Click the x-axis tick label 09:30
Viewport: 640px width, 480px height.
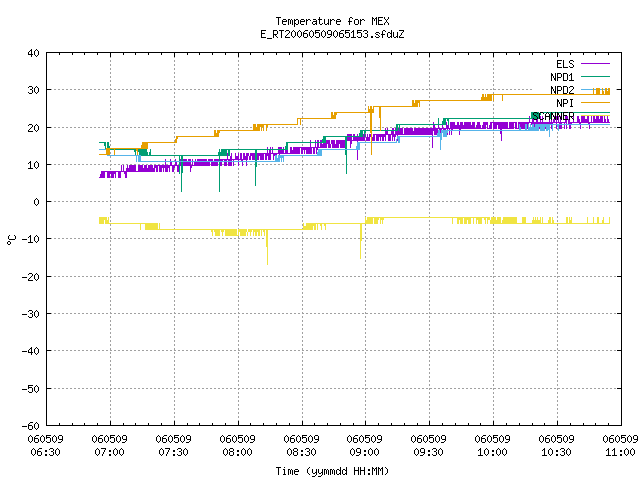tap(429, 452)
